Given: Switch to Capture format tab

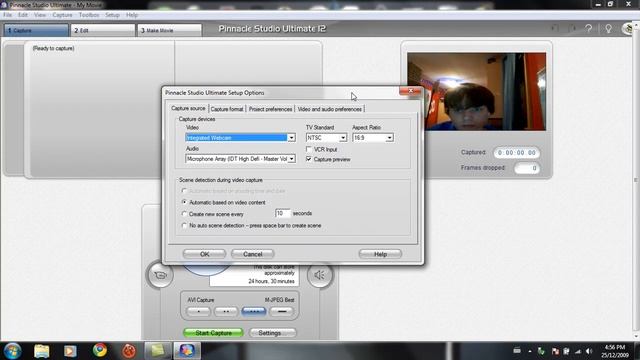Looking at the screenshot, I should coord(227,109).
